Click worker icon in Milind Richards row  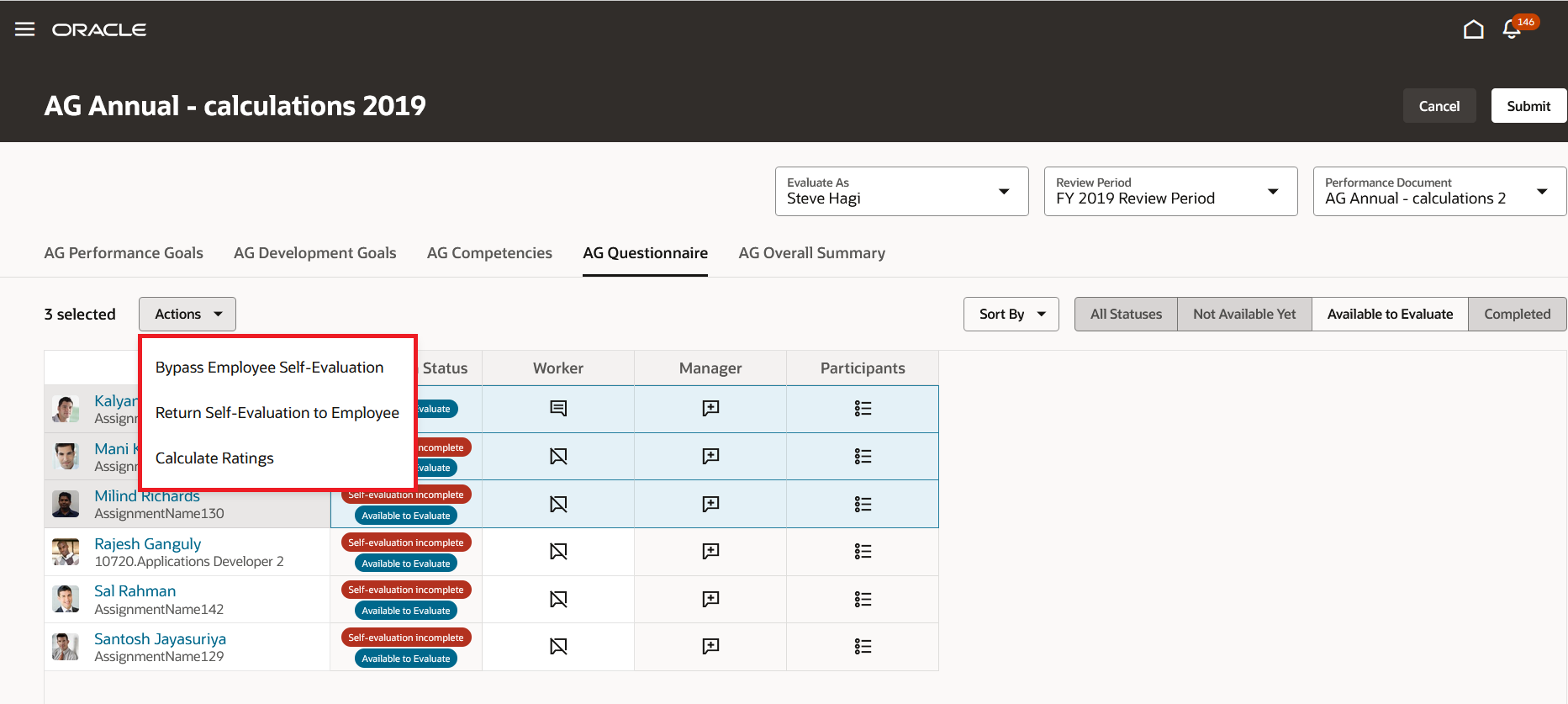[x=558, y=504]
